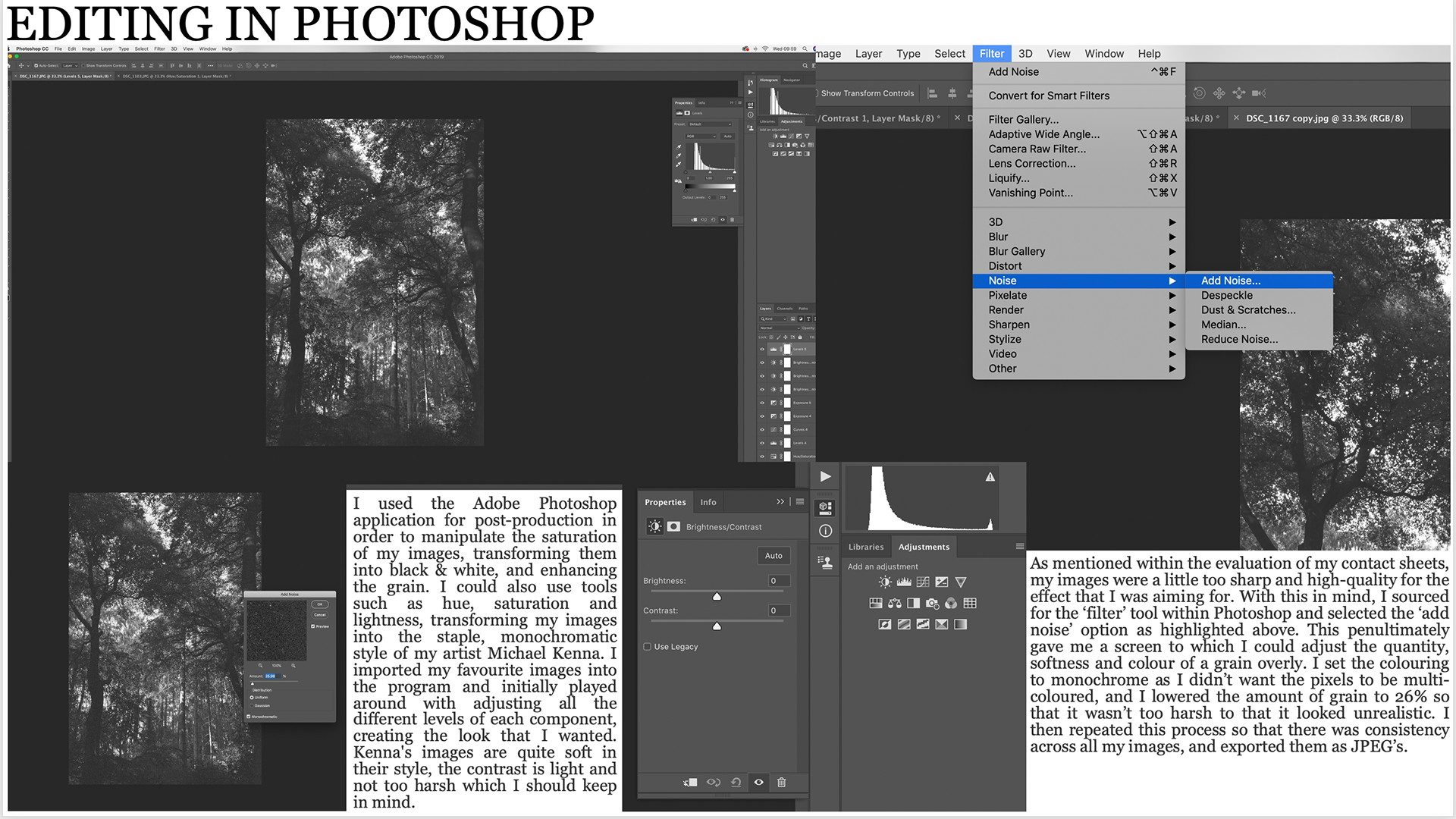
Task: Add a Color Lookup adjustment icon
Action: (x=970, y=604)
